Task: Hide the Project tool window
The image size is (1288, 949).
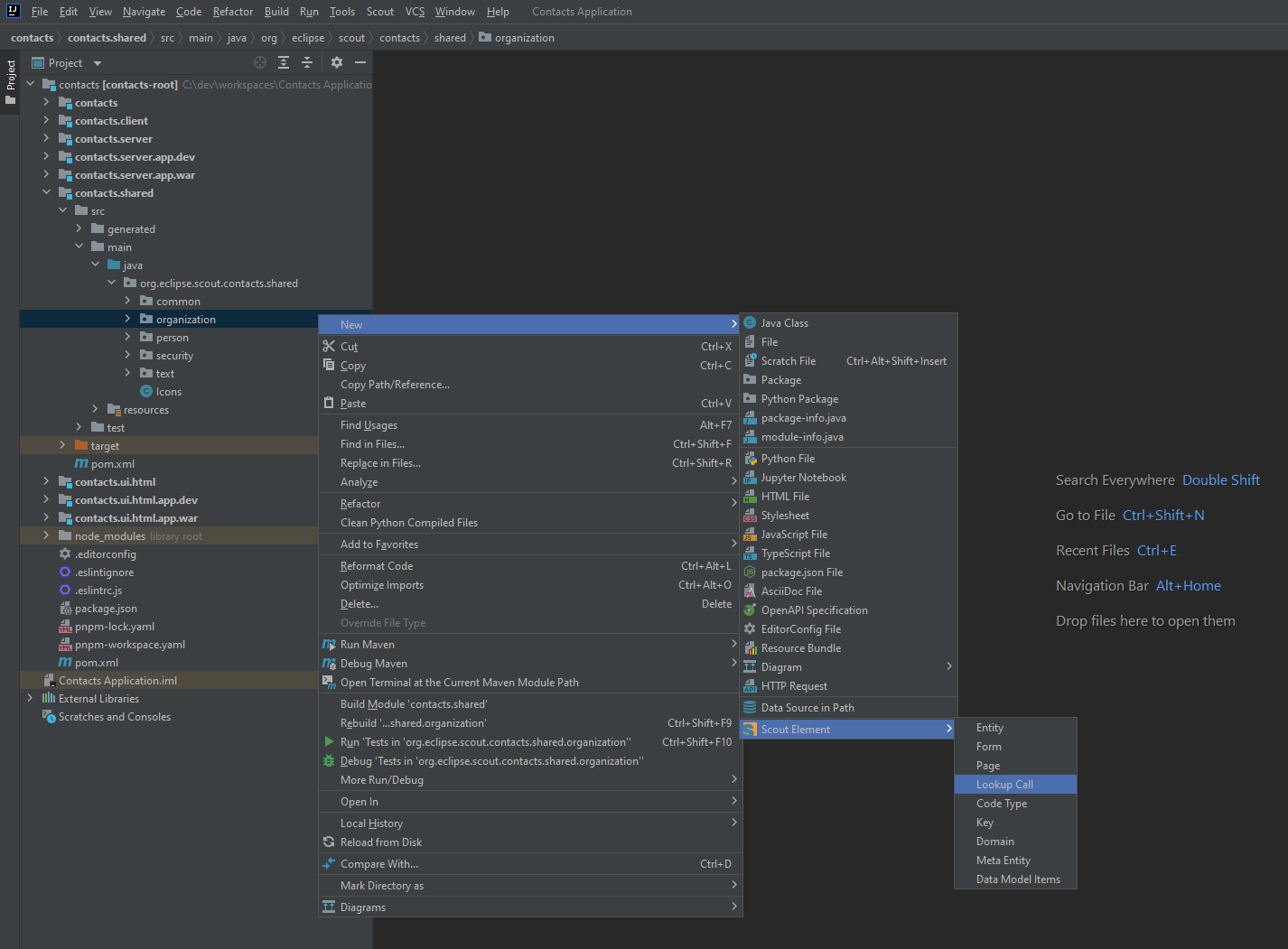Action: click(x=359, y=62)
